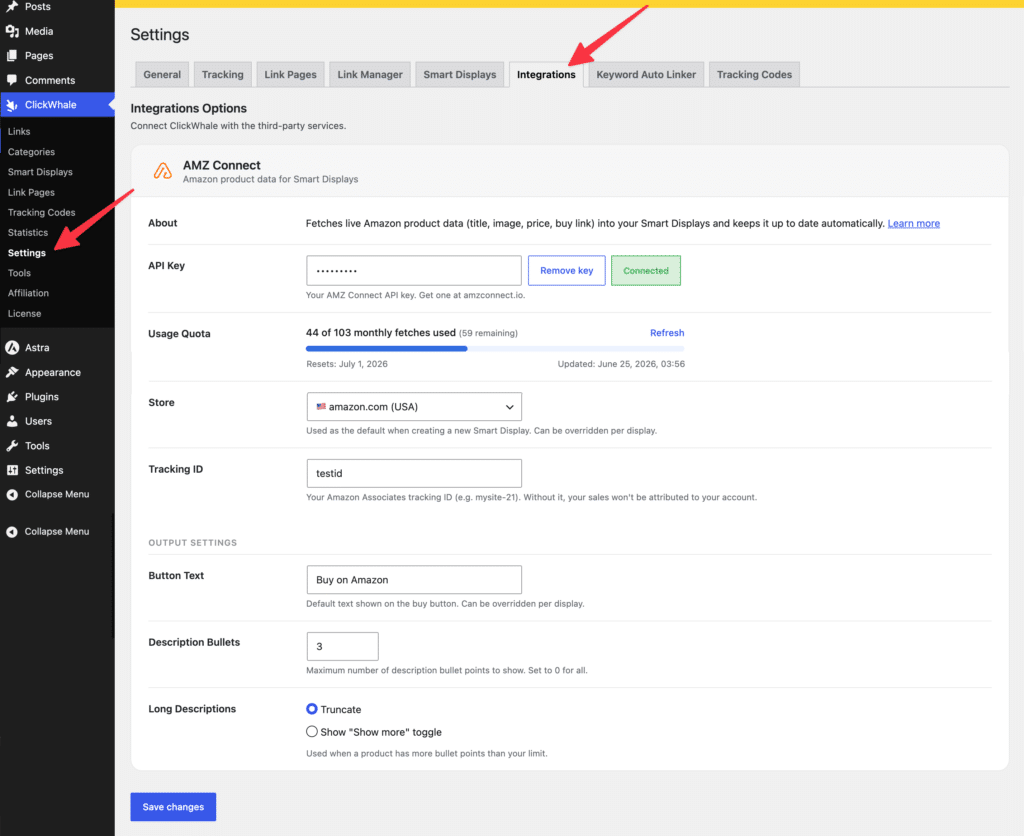Click the WordPress Settings sliders icon
This screenshot has height=836, width=1024.
(x=12, y=470)
